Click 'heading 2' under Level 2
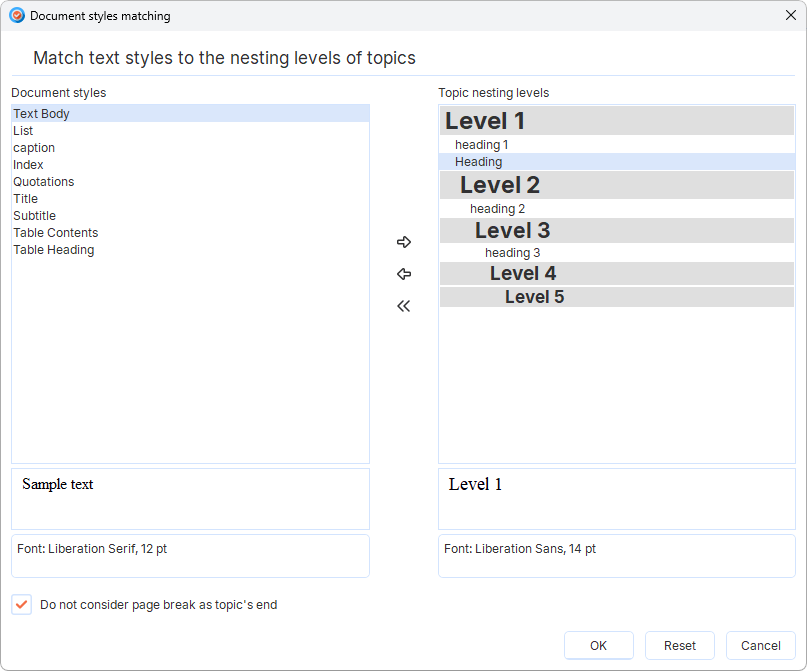The width and height of the screenshot is (807, 671). coord(497,209)
